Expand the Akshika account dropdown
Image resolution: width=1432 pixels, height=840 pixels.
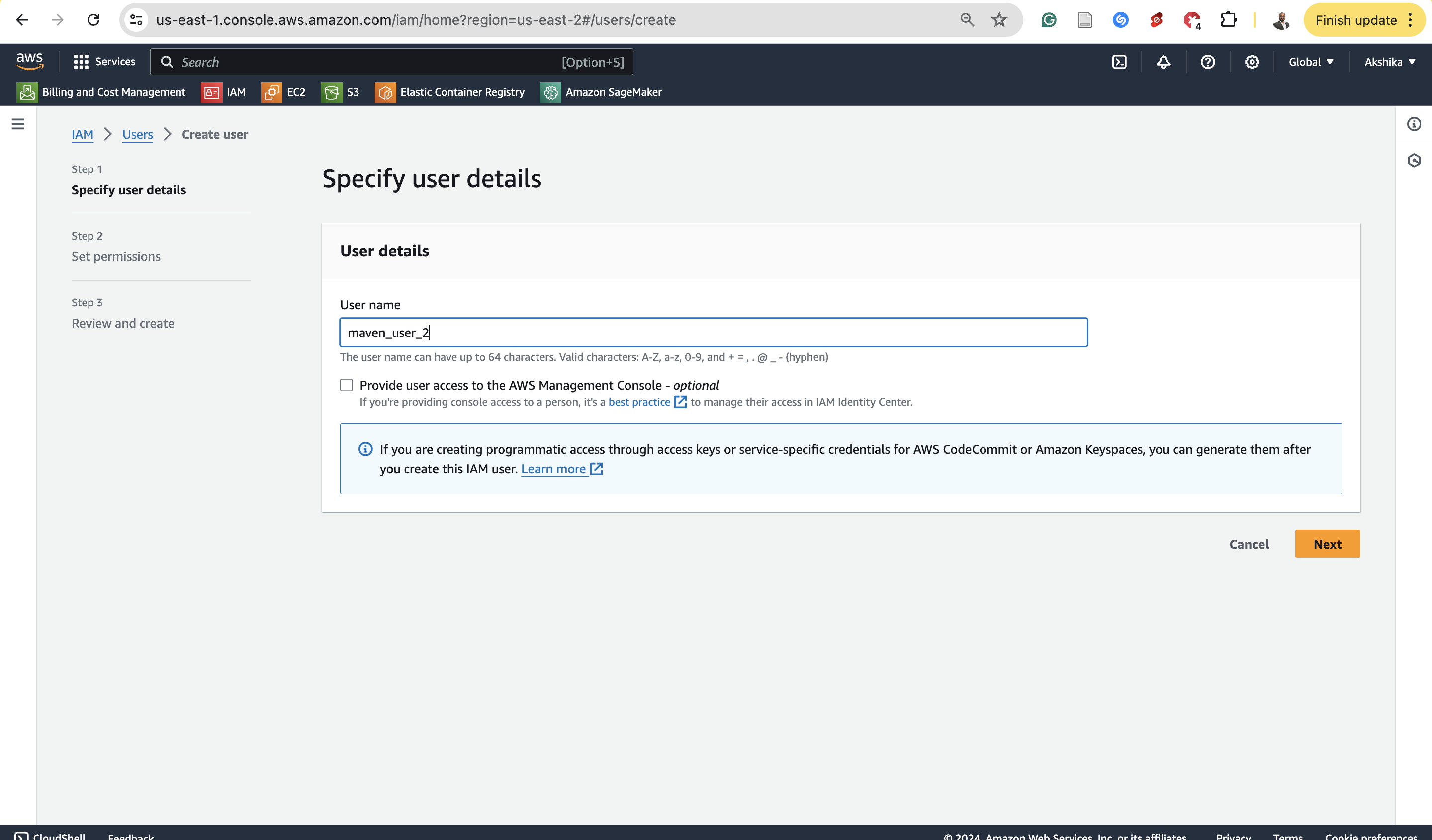point(1389,62)
